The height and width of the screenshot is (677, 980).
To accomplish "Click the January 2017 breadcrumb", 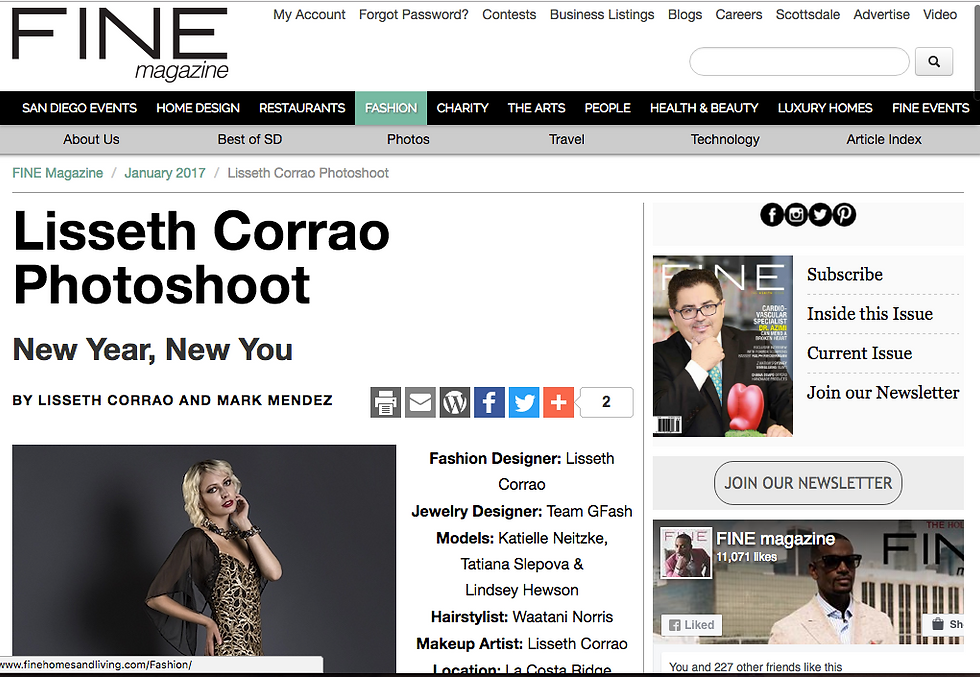I will click(x=165, y=173).
